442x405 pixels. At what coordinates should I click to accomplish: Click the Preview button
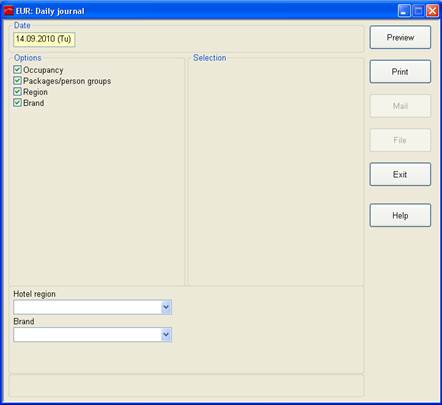coord(400,37)
